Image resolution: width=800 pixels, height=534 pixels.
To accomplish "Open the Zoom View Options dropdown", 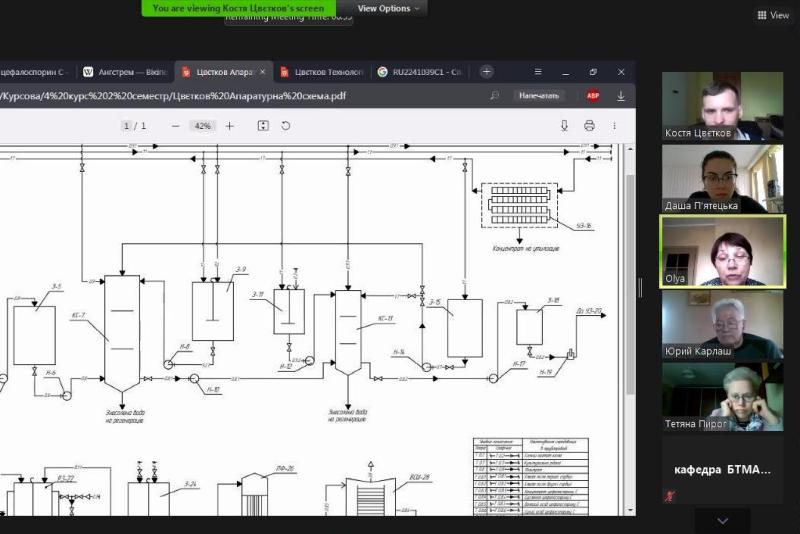I will (x=389, y=8).
